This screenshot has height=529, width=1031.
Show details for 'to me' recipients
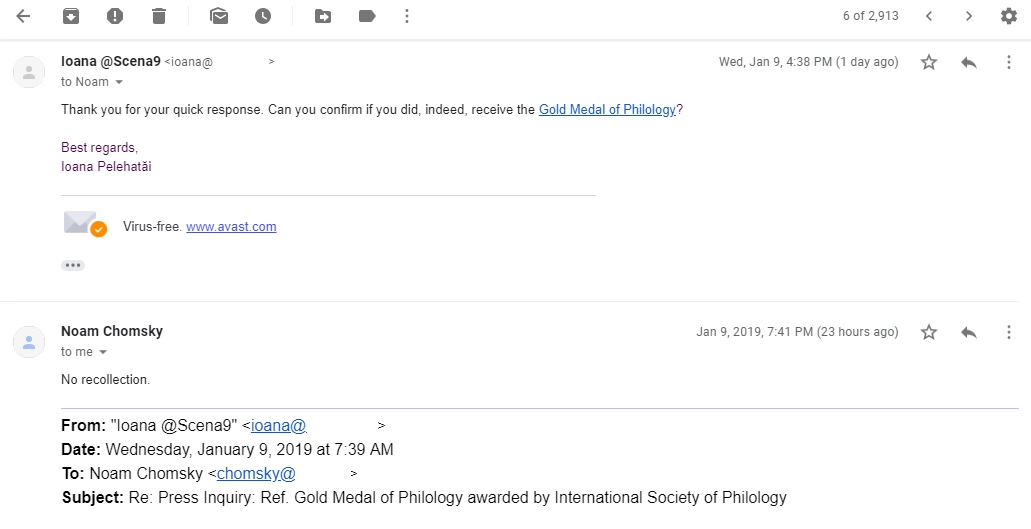(102, 352)
